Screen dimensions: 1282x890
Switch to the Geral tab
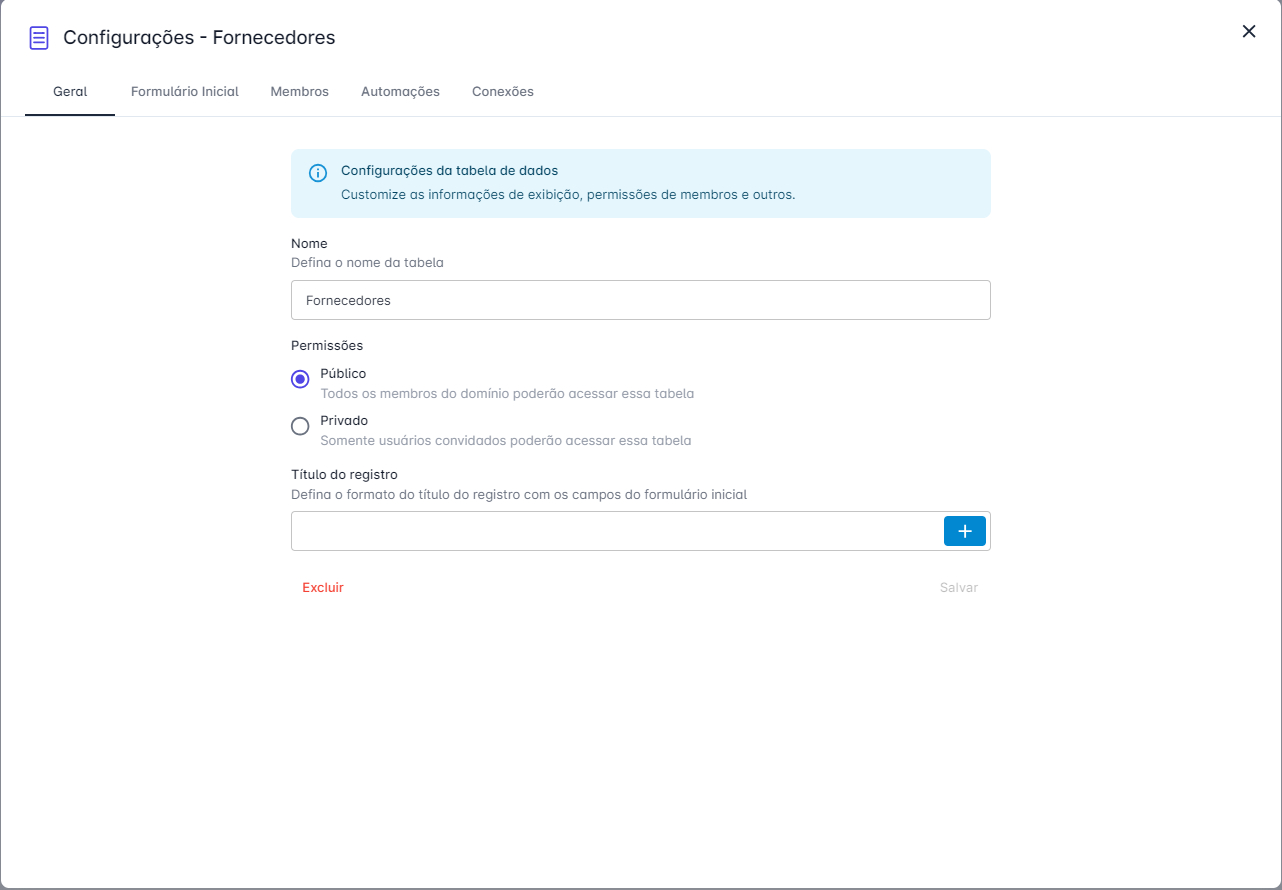pyautogui.click(x=70, y=91)
